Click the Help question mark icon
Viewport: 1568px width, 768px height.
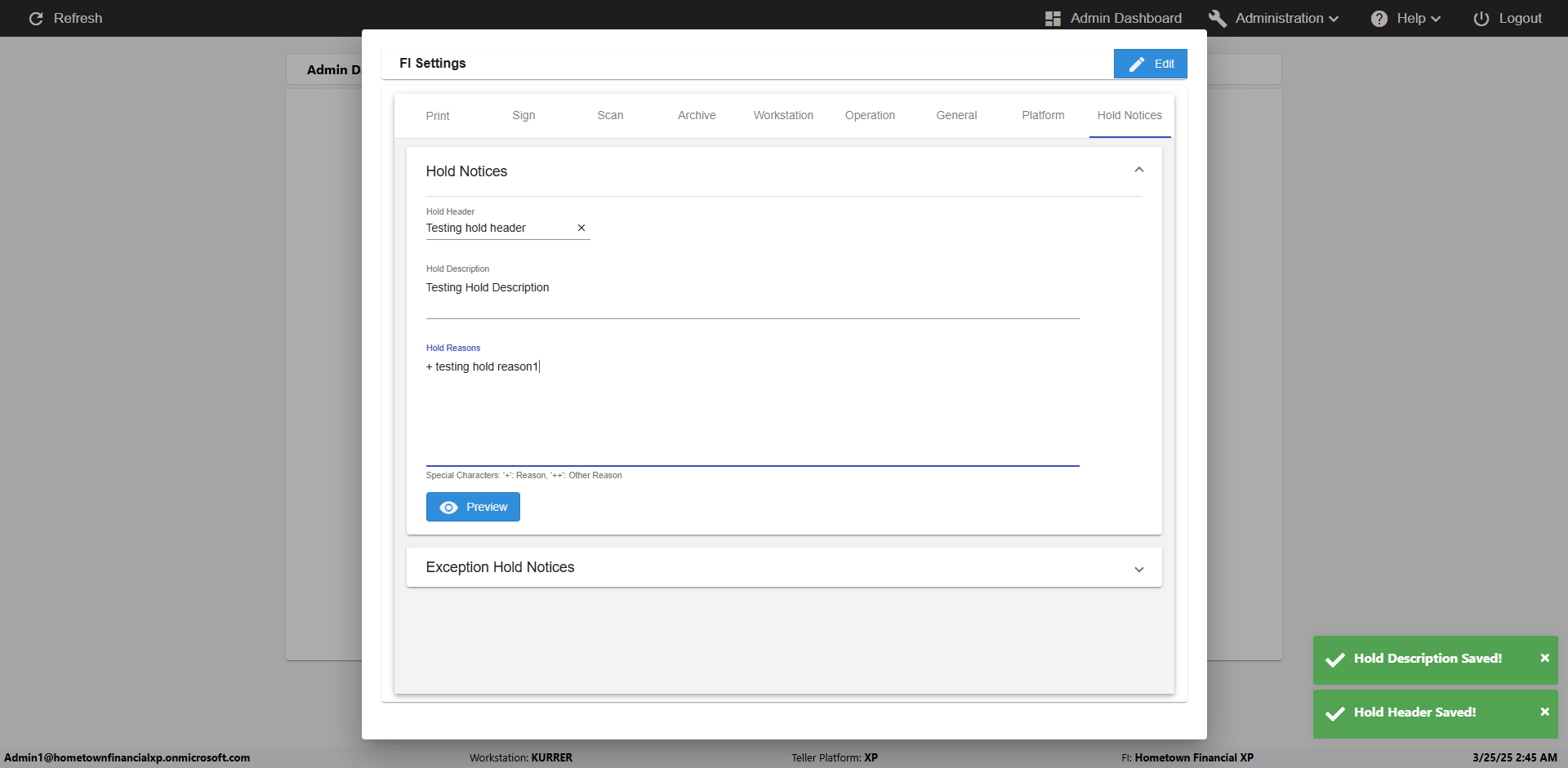coord(1379,18)
